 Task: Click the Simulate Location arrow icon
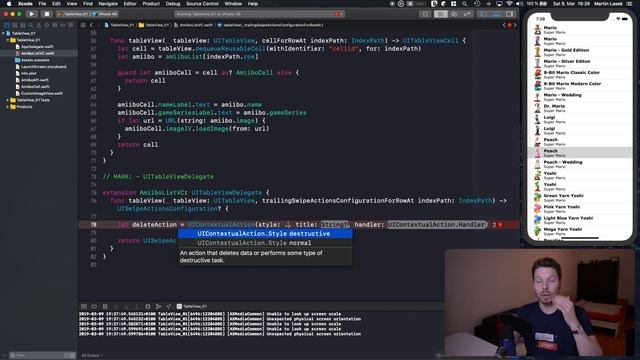(x=169, y=307)
